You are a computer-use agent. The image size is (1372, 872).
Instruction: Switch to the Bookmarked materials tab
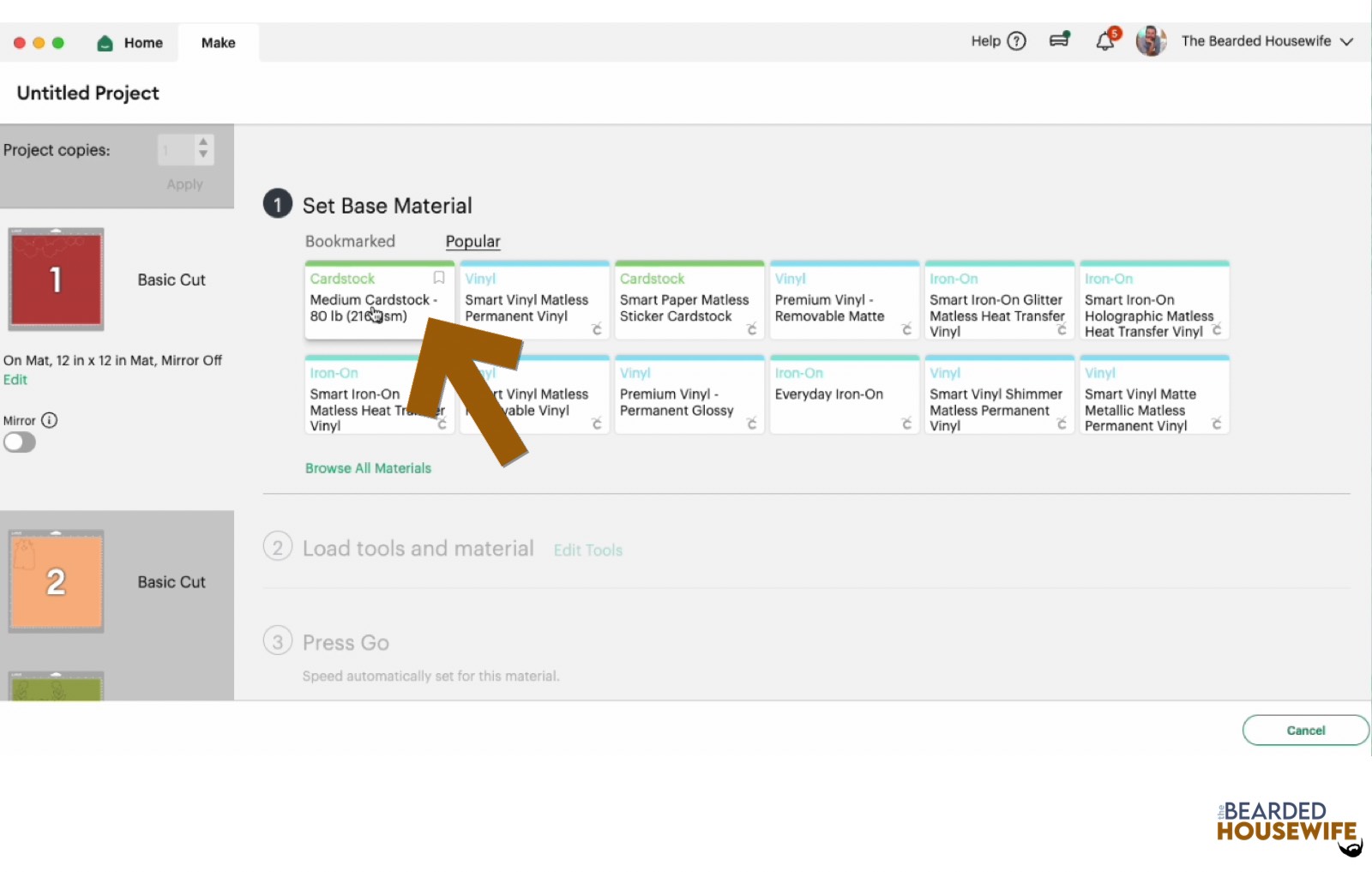[350, 241]
